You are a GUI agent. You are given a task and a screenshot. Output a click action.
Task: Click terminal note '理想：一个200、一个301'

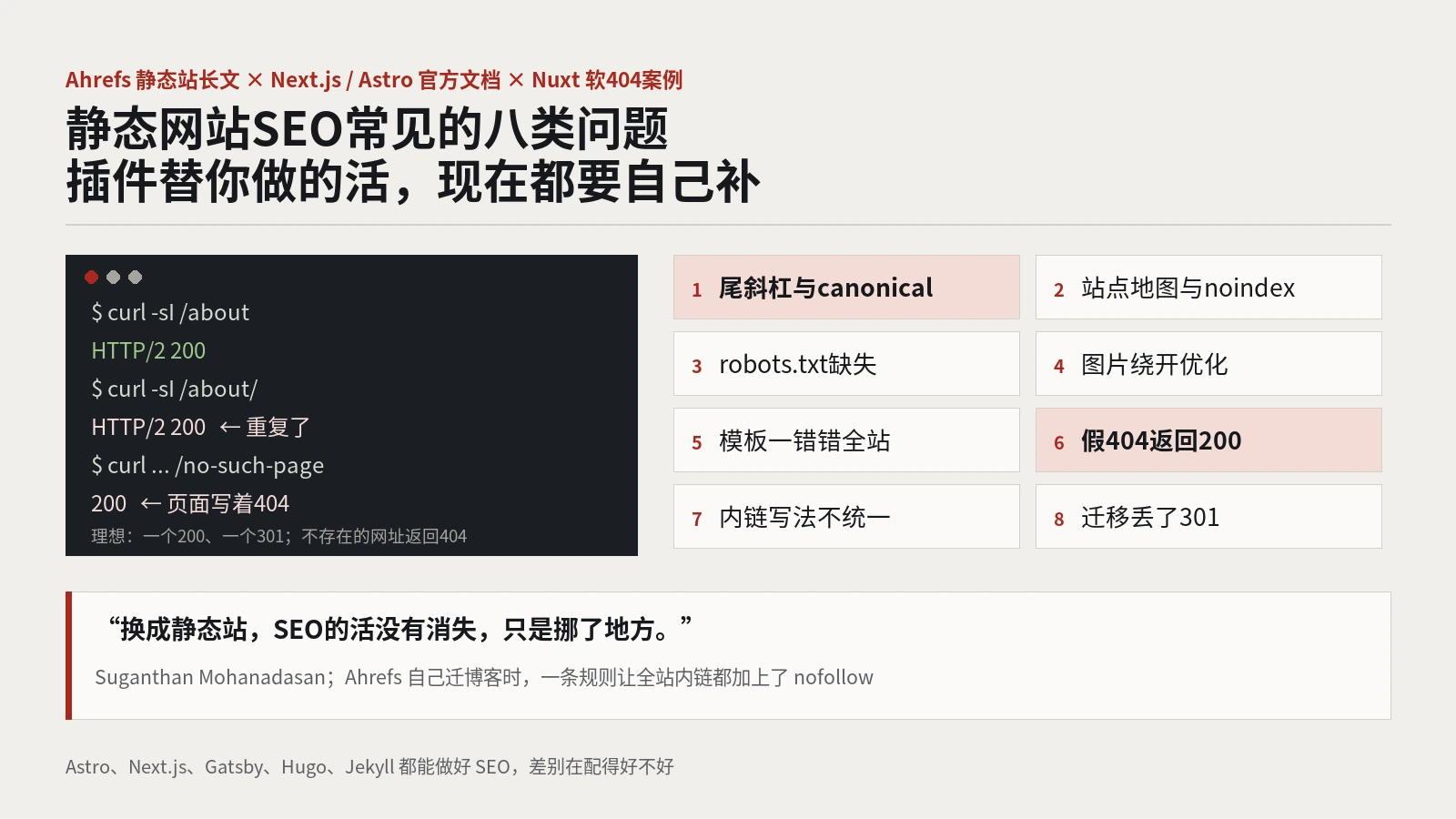(278, 536)
